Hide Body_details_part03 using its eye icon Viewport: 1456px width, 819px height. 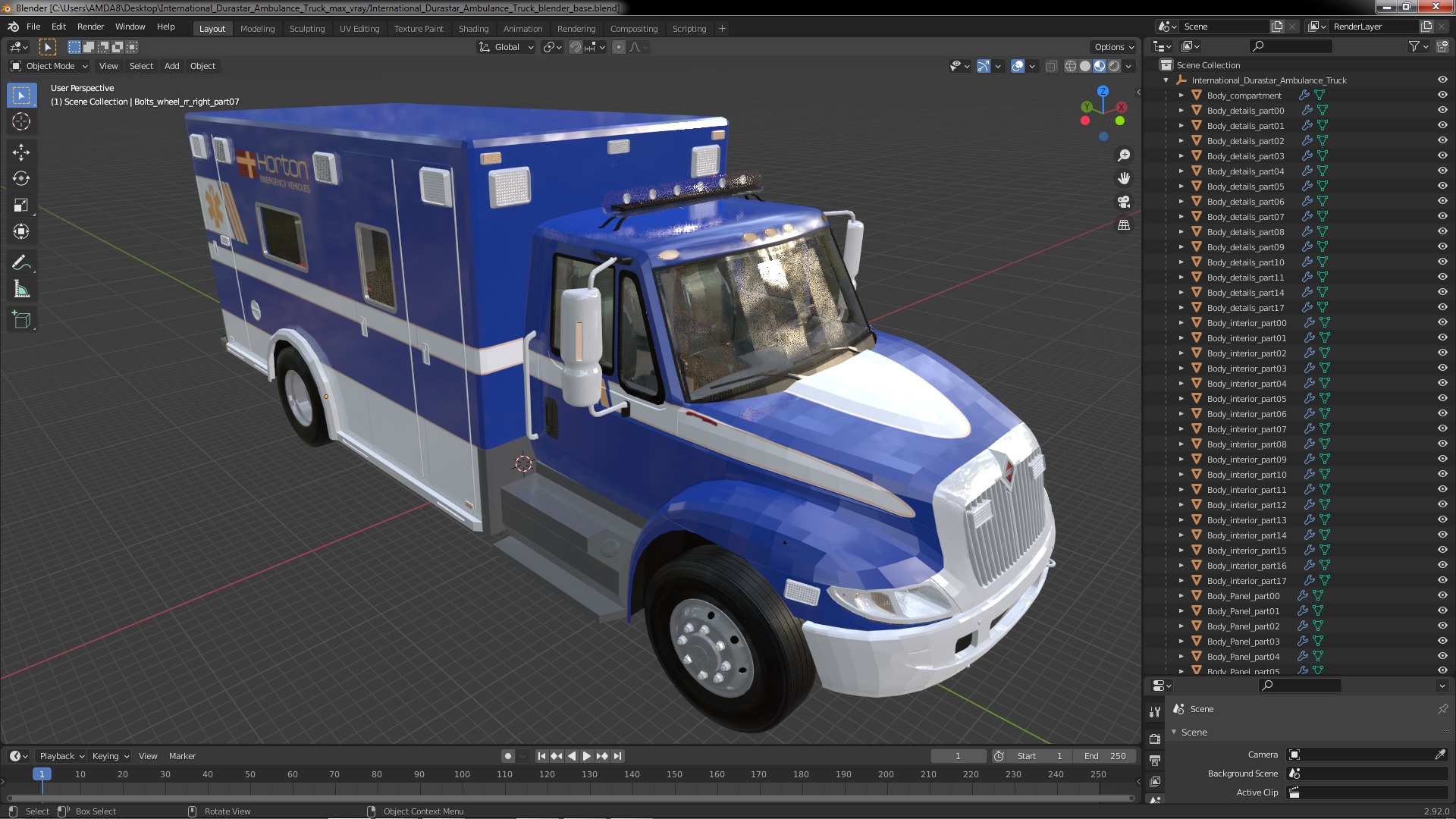(1442, 156)
